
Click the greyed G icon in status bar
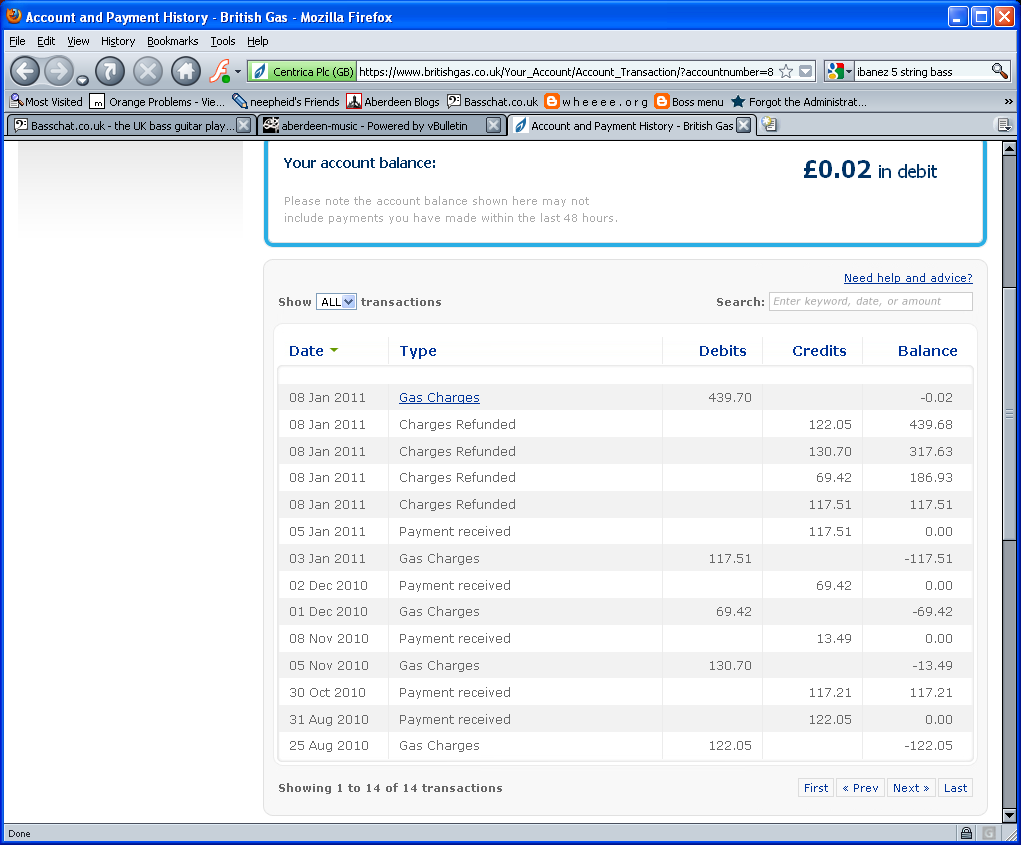pyautogui.click(x=989, y=833)
